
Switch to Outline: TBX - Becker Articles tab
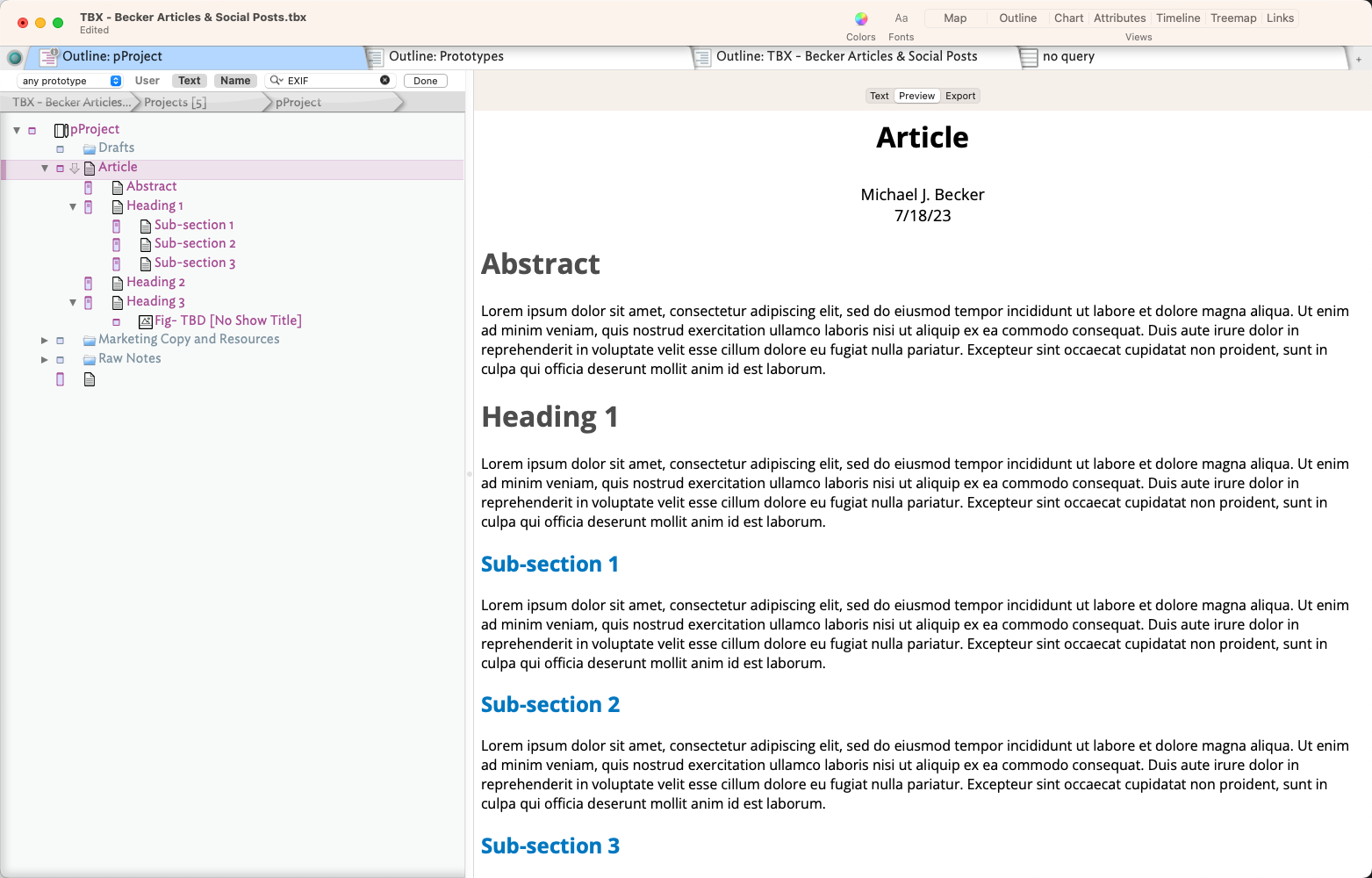tap(853, 57)
